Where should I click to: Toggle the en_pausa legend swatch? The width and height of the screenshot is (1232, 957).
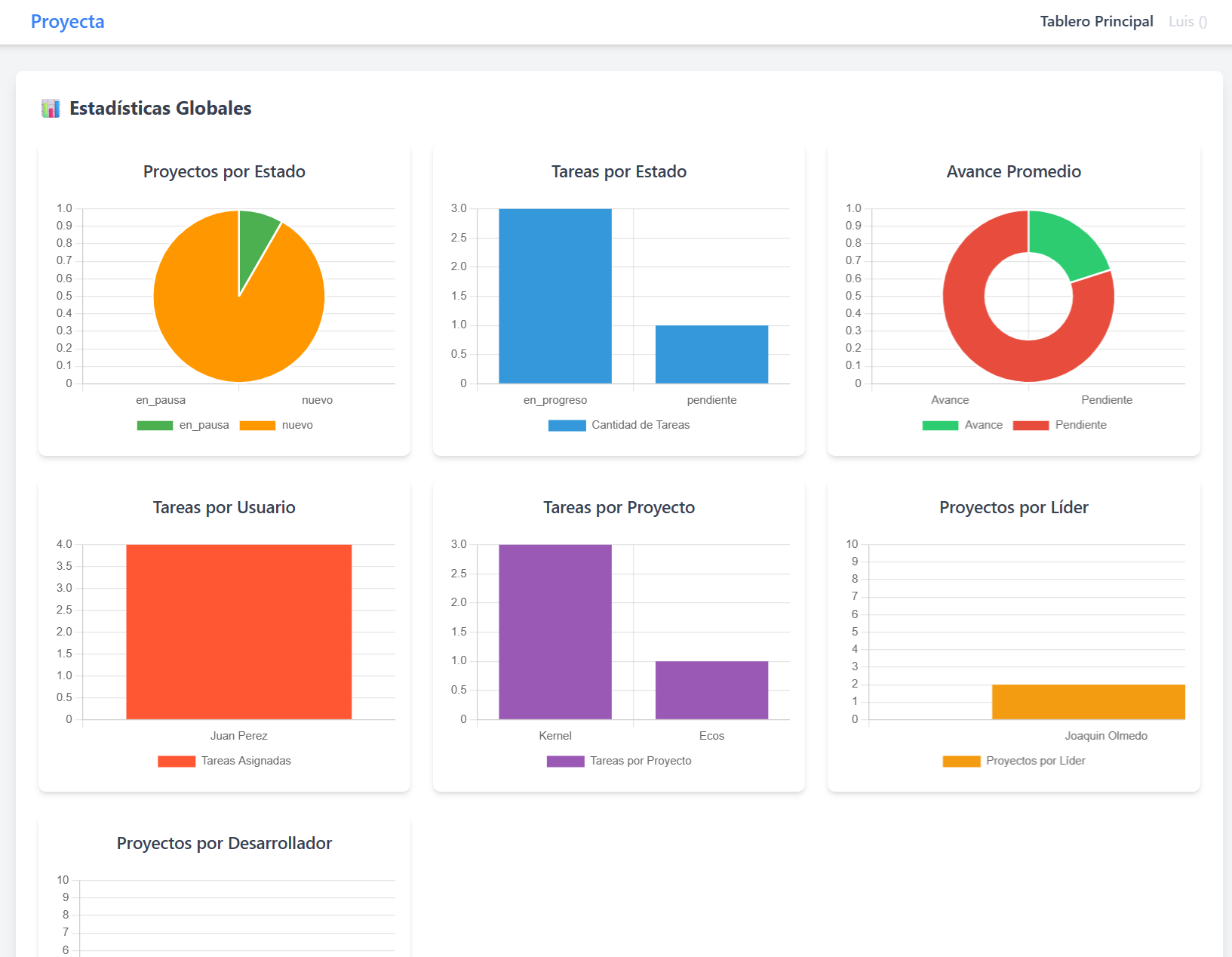(155, 426)
